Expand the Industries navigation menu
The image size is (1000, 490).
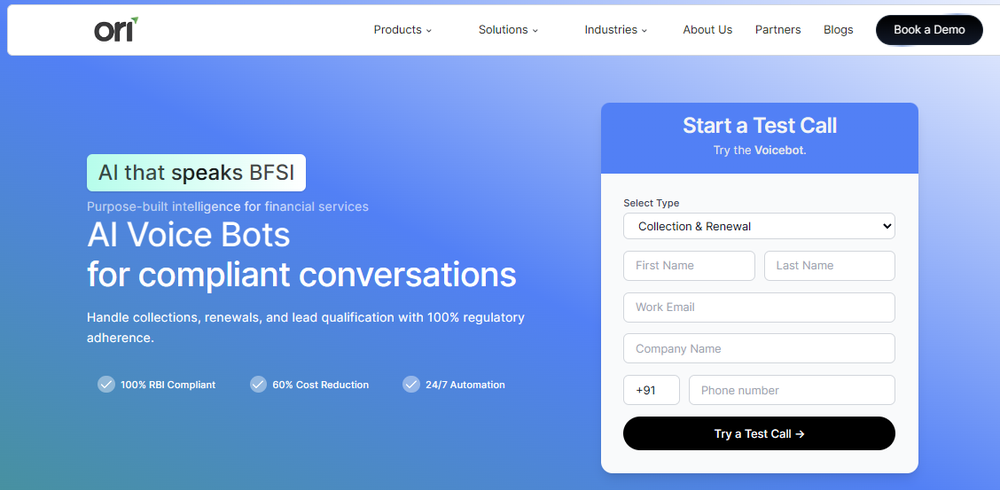tap(616, 30)
